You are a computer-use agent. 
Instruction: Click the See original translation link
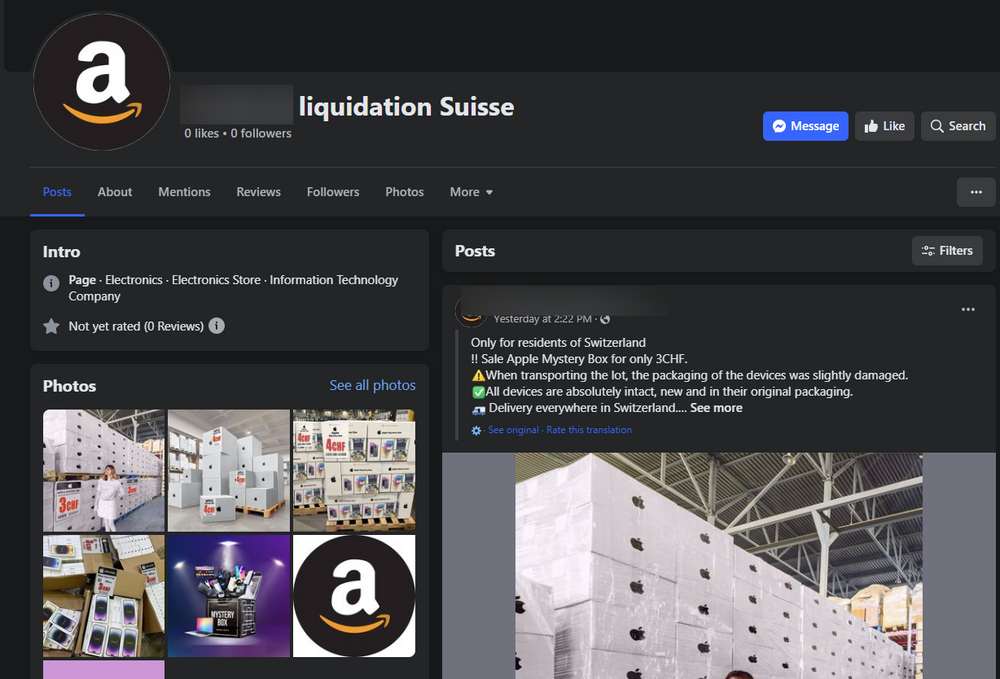pyautogui.click(x=513, y=430)
